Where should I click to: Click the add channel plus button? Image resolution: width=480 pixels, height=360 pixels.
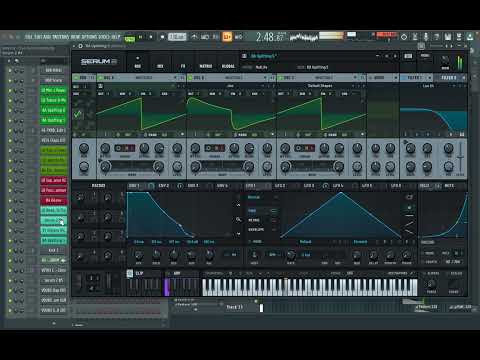54,323
